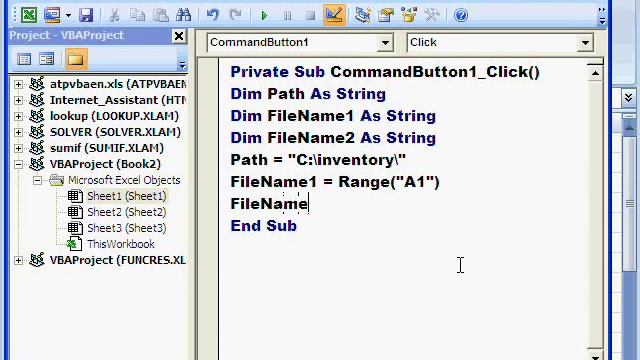
Task: Collapse VBAProject (Book2) node
Action: 18,164
